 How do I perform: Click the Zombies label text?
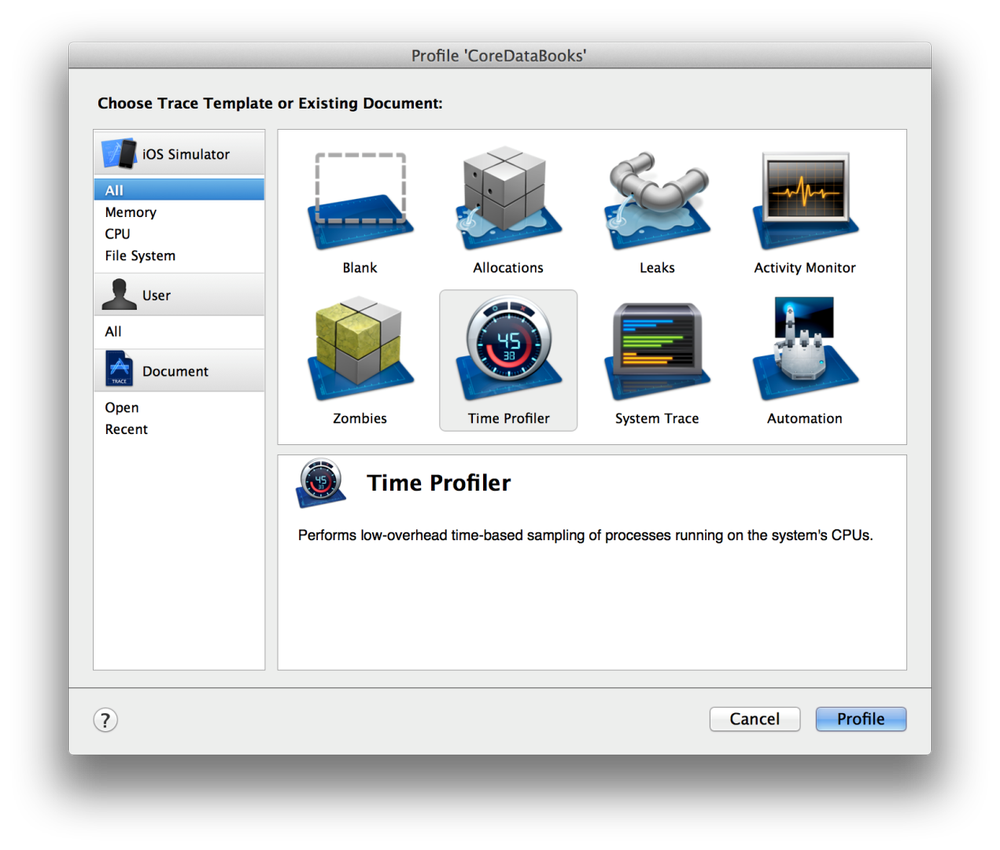click(360, 418)
